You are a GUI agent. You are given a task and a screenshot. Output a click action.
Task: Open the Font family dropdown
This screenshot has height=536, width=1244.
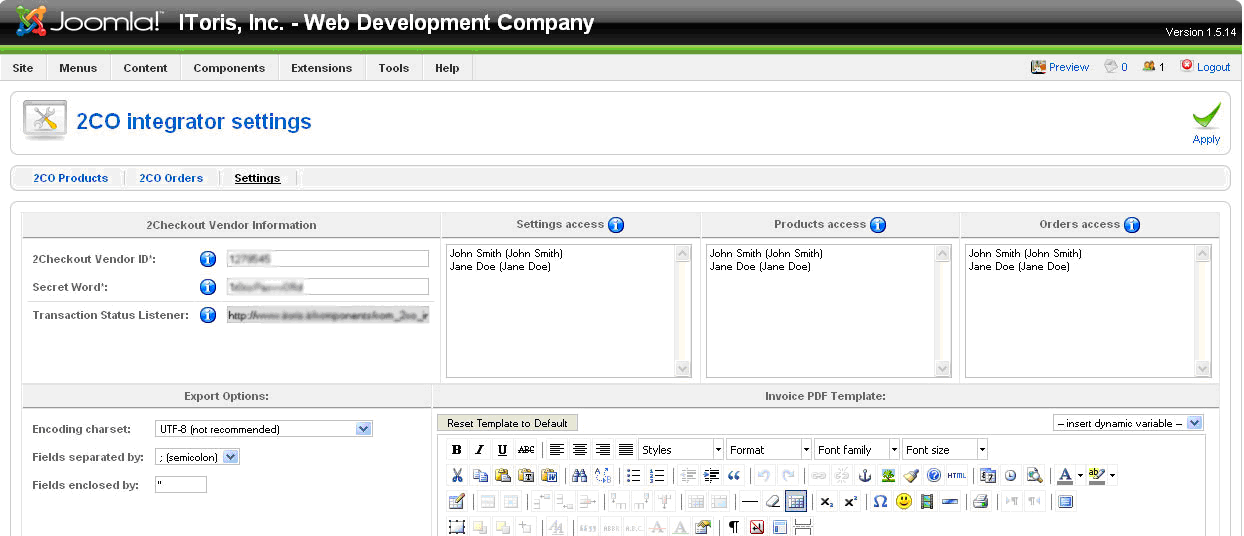[857, 450]
